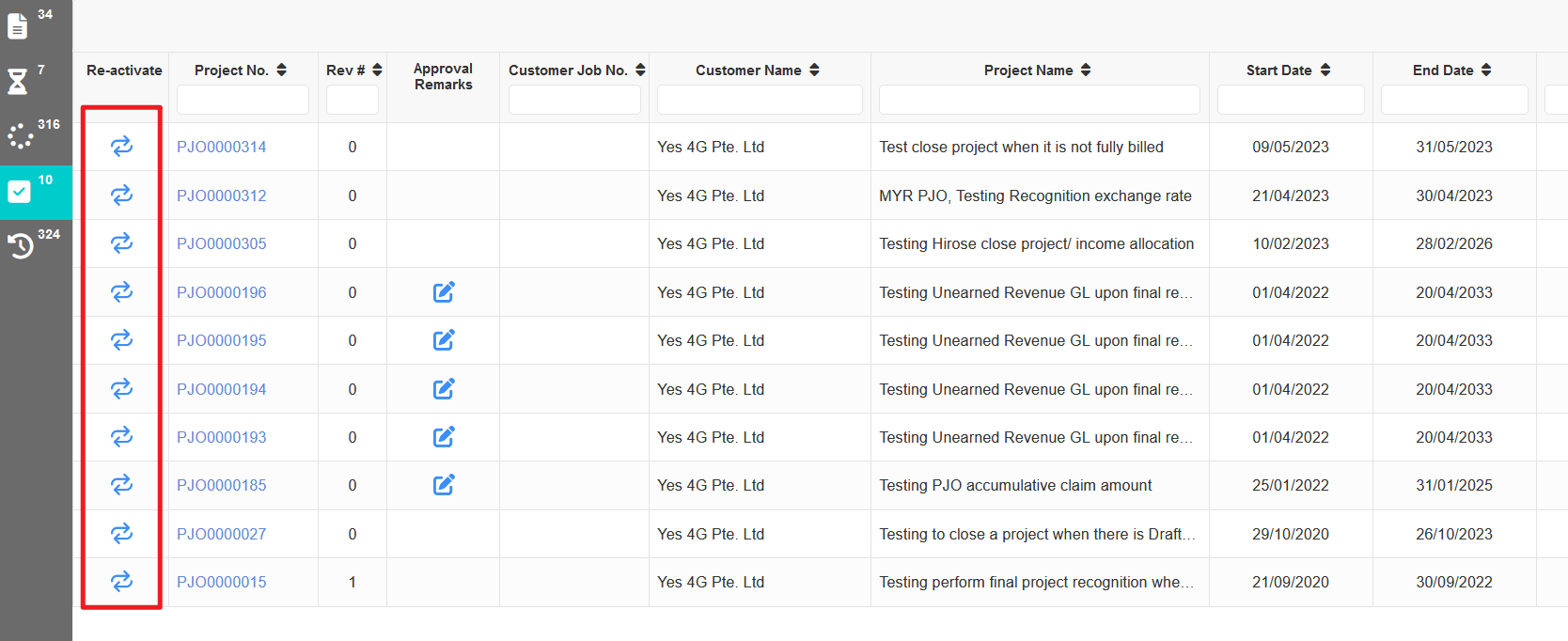Open approval remarks for PJO0000196

[x=444, y=292]
